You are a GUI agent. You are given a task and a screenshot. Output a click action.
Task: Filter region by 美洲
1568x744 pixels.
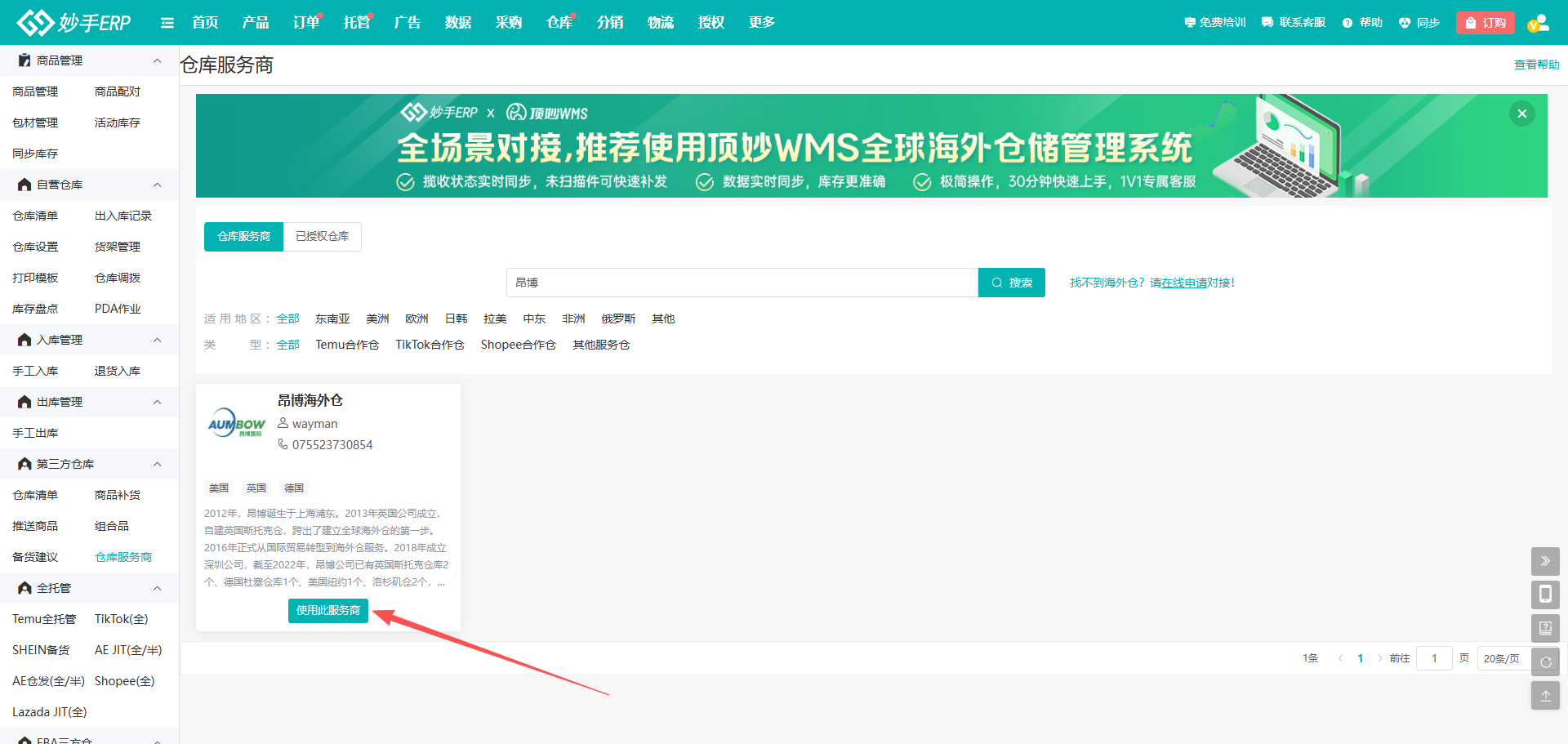tap(377, 319)
